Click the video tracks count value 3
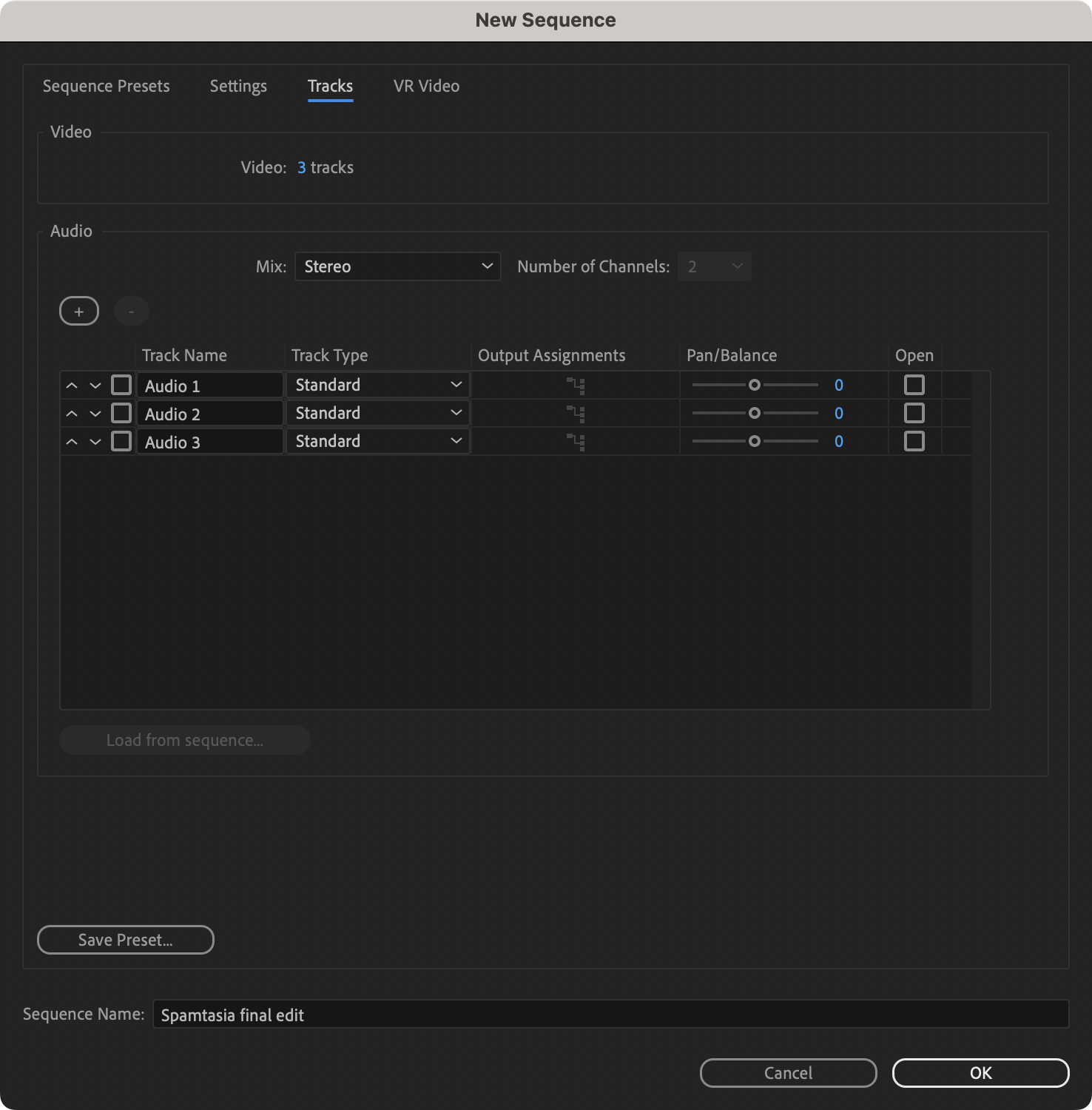The width and height of the screenshot is (1092, 1110). coord(302,167)
